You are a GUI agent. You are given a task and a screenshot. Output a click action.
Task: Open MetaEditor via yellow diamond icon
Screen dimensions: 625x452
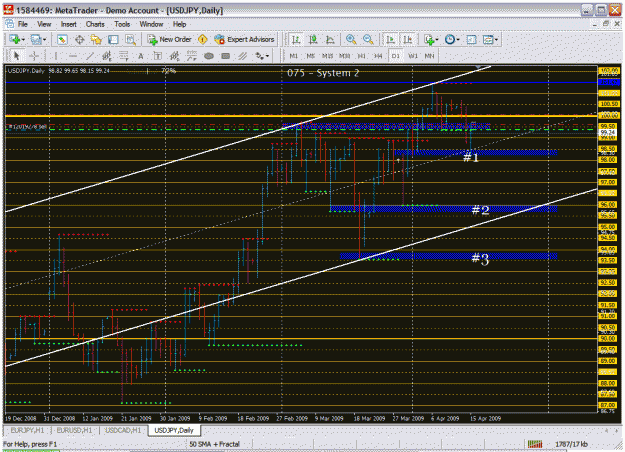tap(203, 39)
